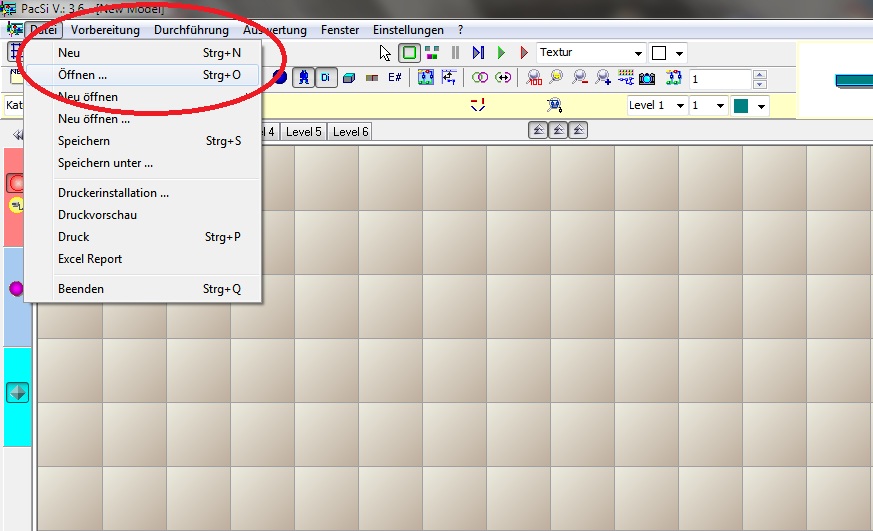Open the ? help menu

click(460, 30)
